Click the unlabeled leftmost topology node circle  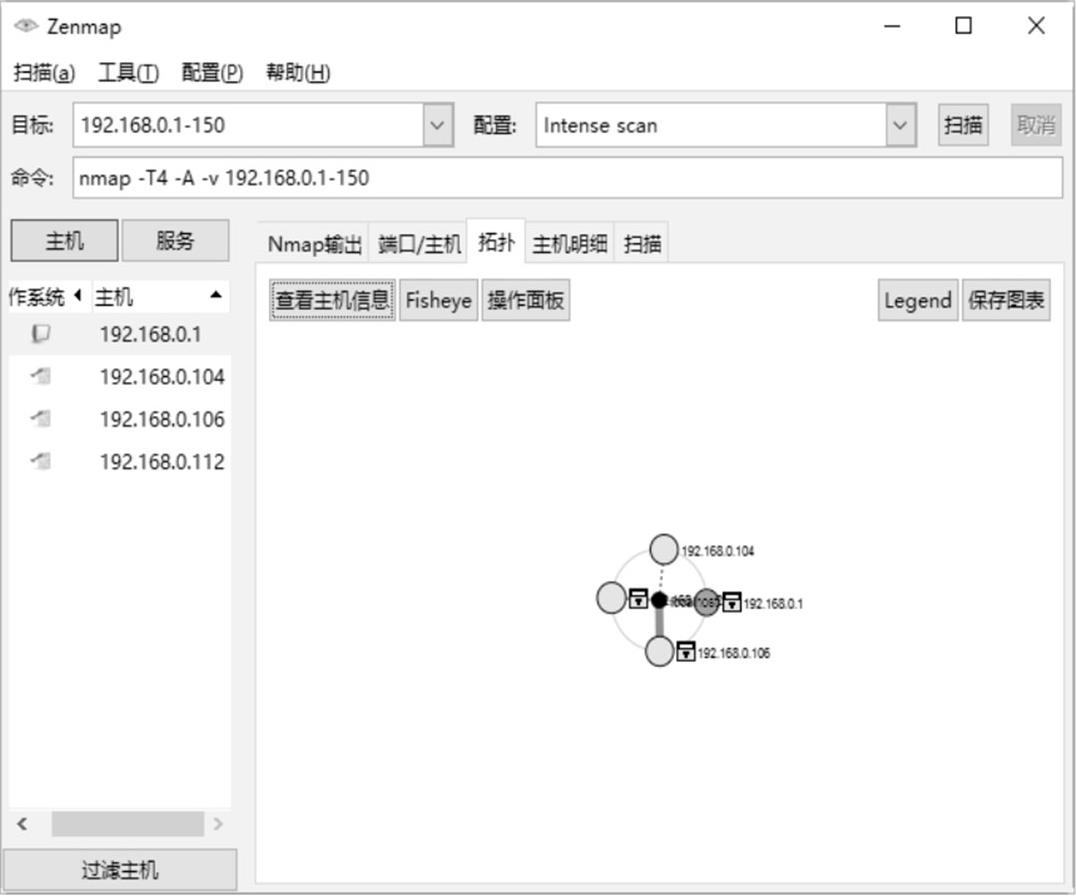coord(611,598)
